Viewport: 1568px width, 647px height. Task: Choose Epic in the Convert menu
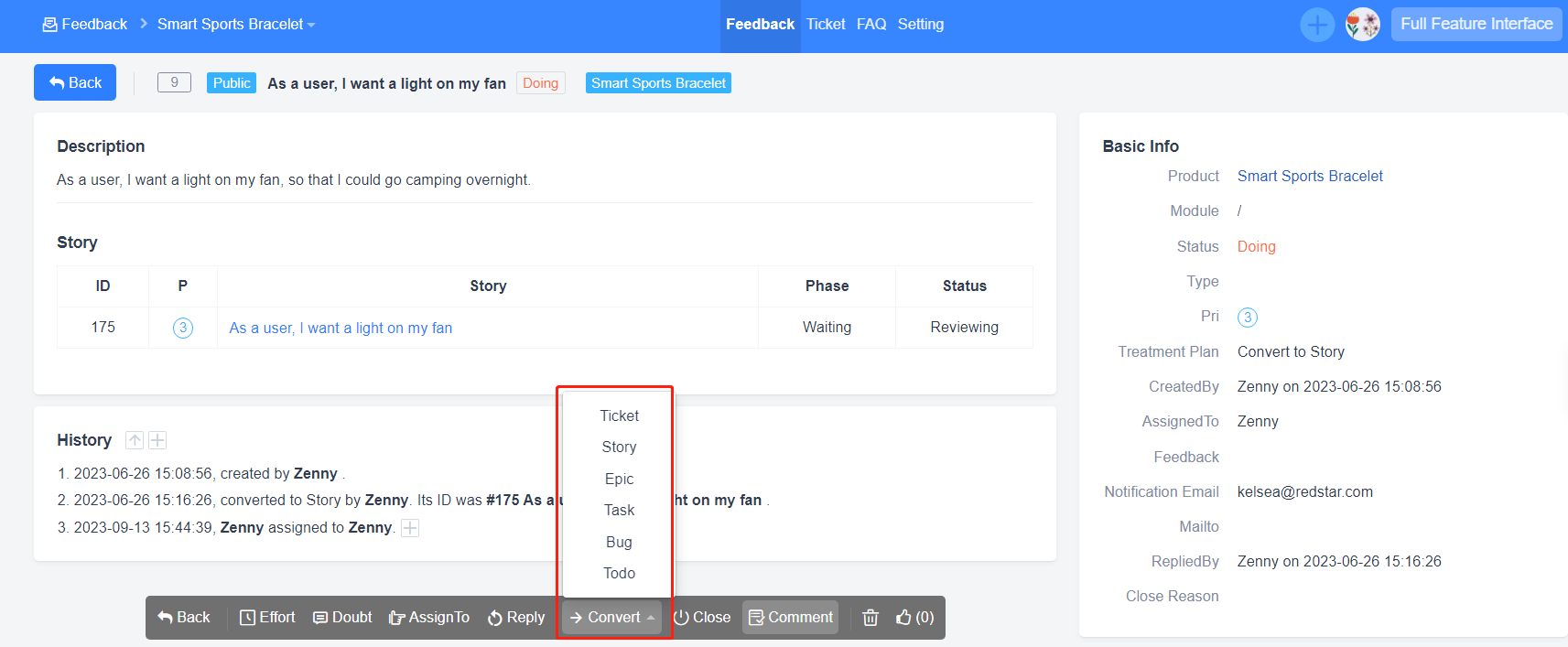coord(619,479)
